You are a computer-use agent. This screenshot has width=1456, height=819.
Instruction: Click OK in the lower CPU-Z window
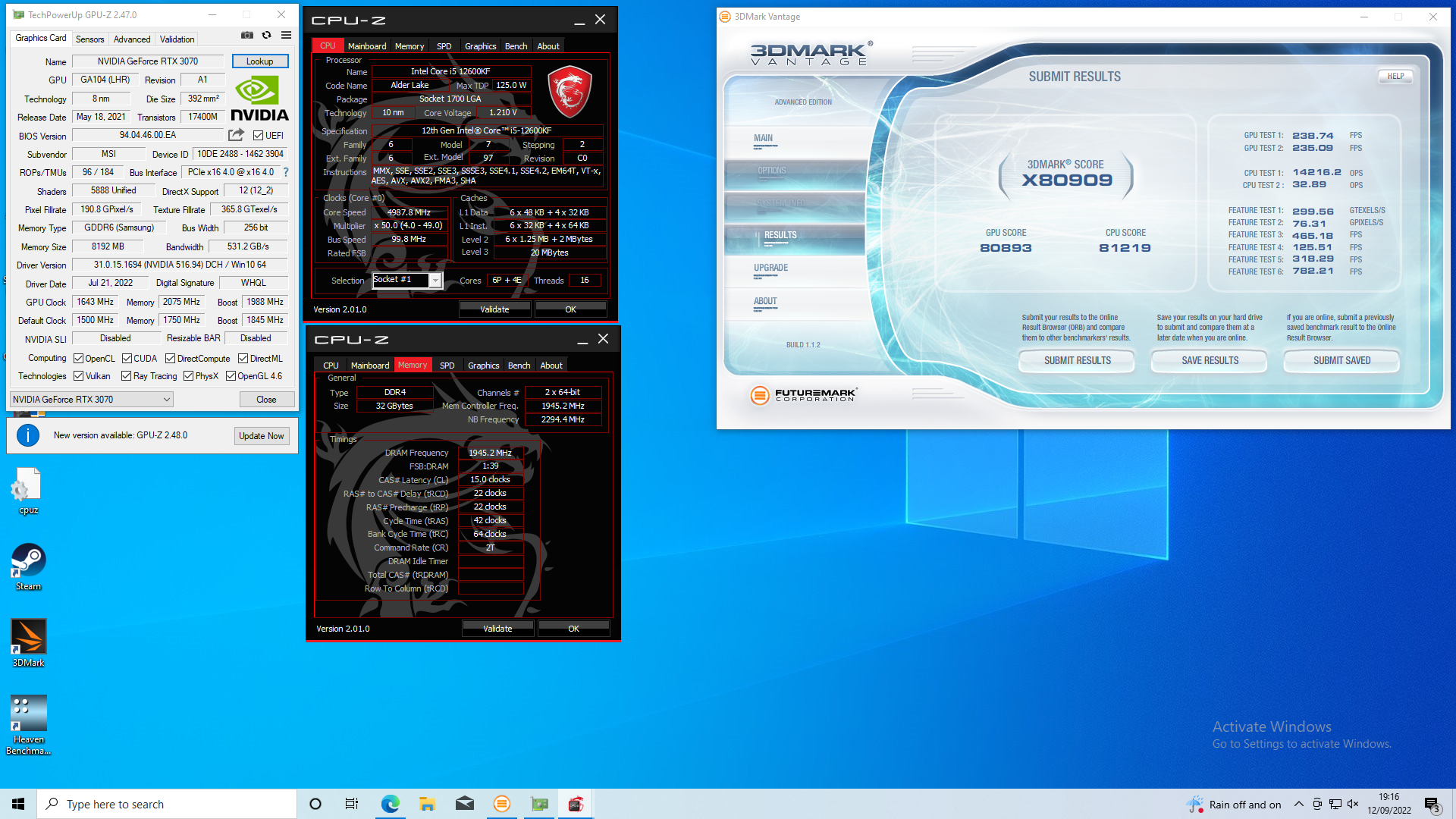point(573,629)
